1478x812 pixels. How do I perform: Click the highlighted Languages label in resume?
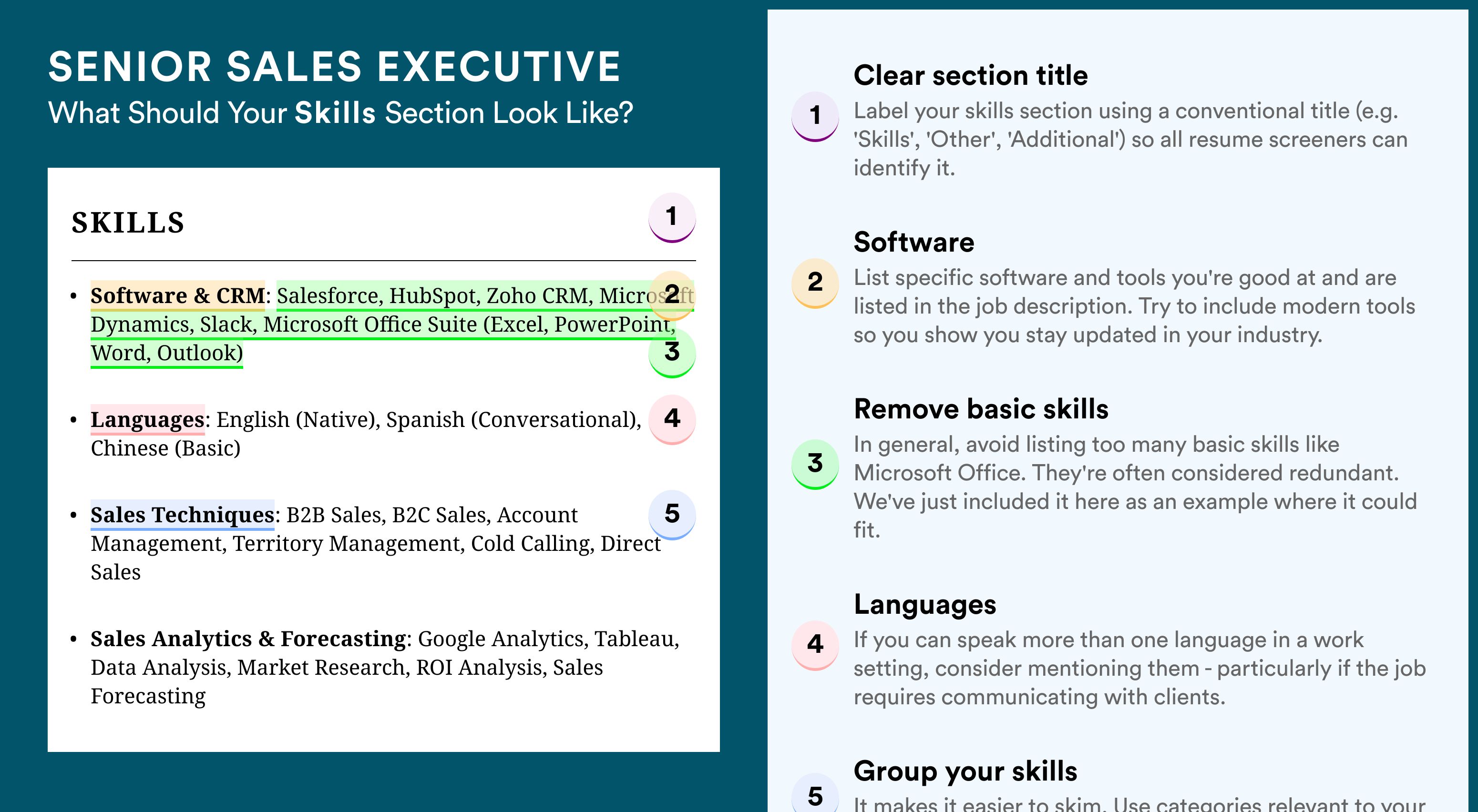[x=147, y=420]
